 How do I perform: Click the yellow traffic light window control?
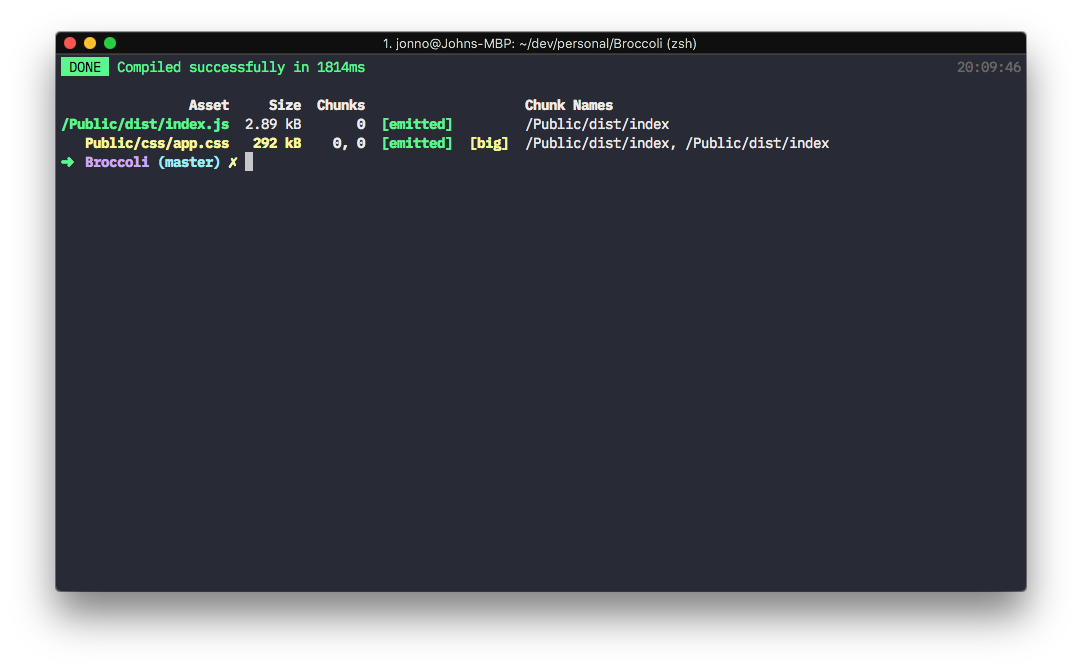coord(89,43)
